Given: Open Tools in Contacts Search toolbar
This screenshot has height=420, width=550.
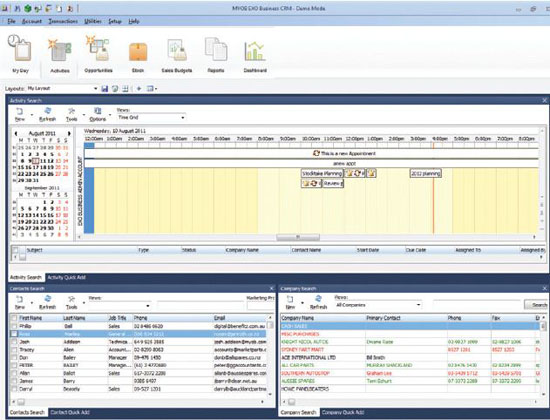Looking at the screenshot, I should pos(72,302).
